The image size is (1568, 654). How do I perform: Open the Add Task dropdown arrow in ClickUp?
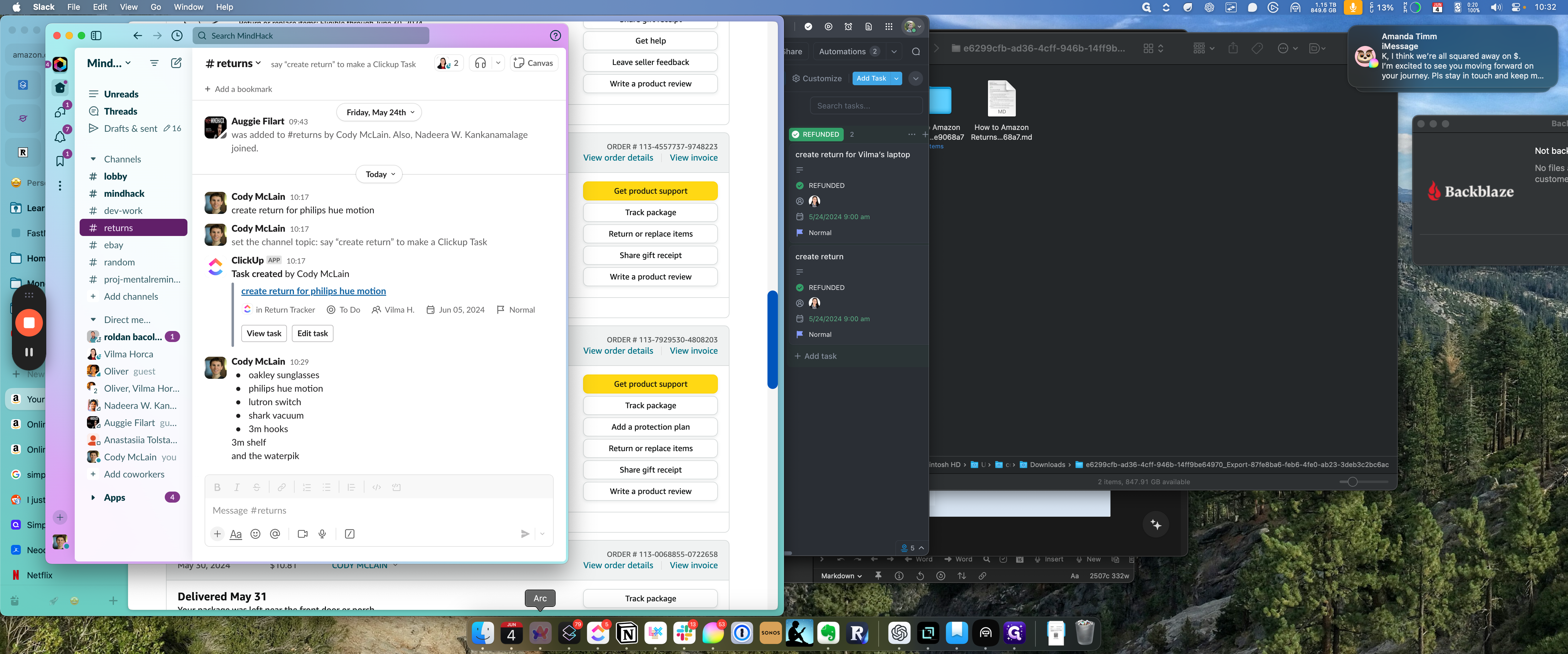pyautogui.click(x=896, y=78)
